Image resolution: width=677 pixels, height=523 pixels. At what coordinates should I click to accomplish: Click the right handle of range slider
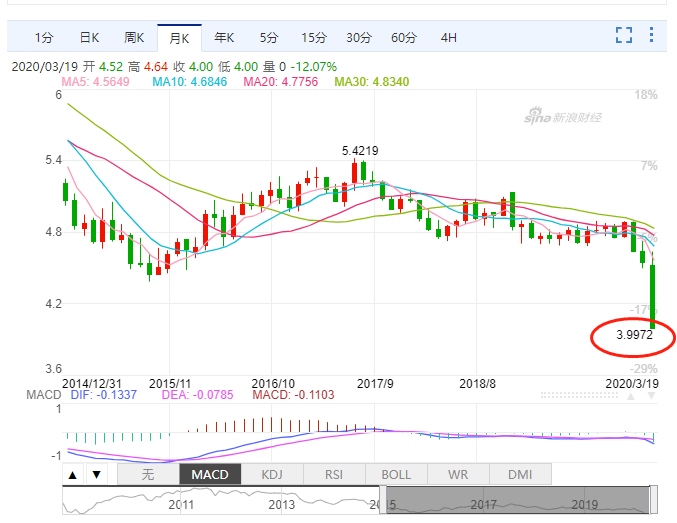tap(653, 498)
